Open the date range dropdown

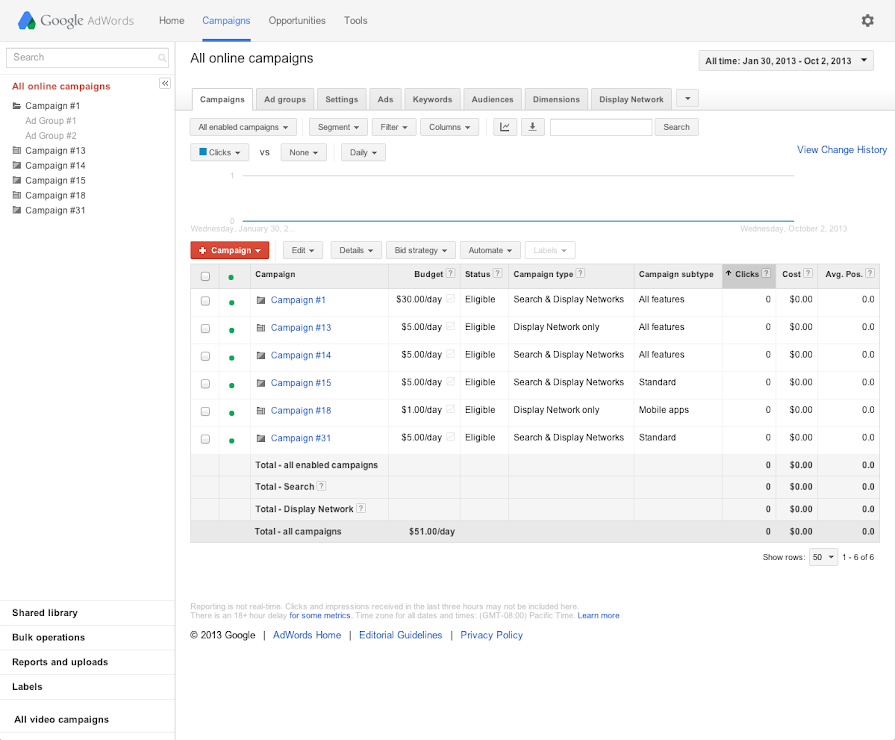pos(785,61)
